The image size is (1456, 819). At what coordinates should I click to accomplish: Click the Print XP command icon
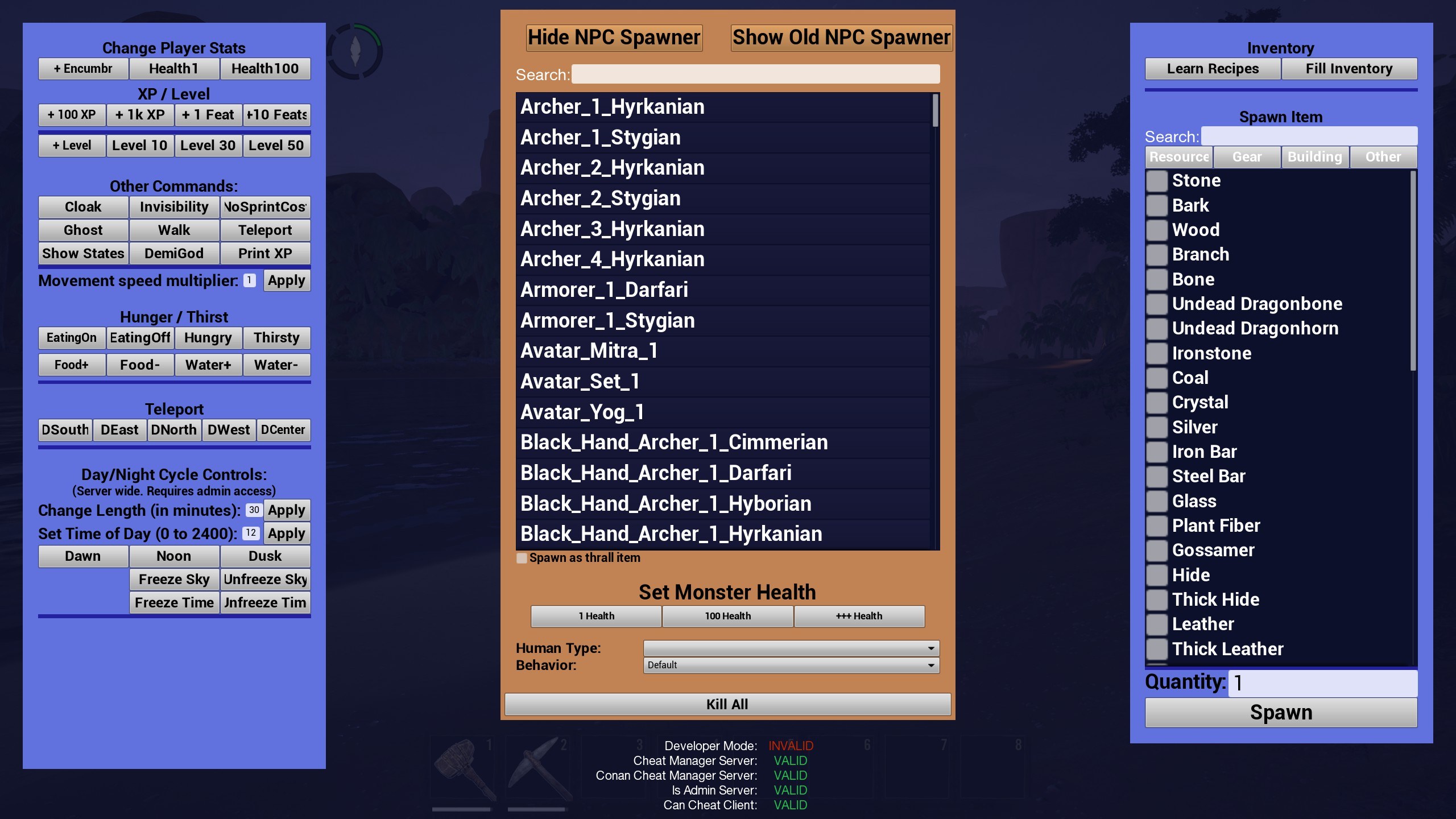[x=265, y=253]
